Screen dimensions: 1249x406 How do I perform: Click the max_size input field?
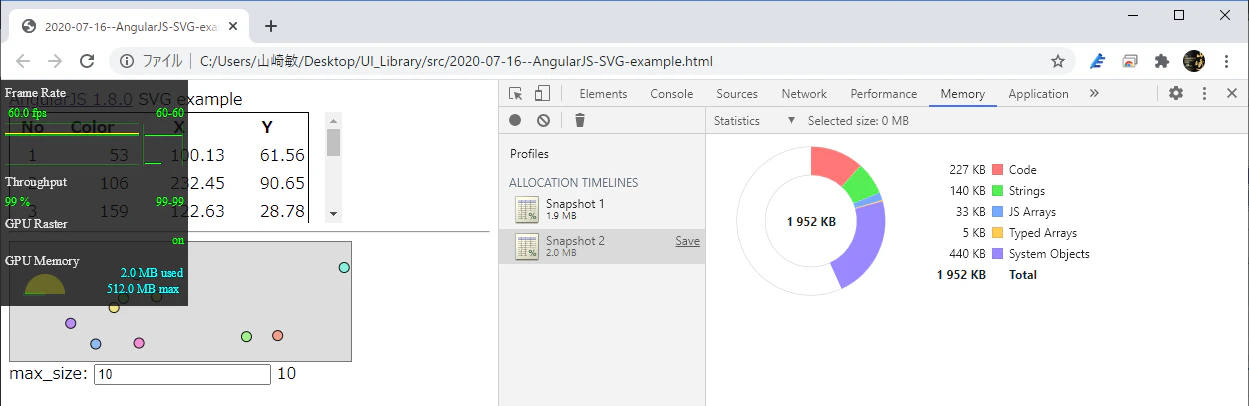(x=182, y=374)
